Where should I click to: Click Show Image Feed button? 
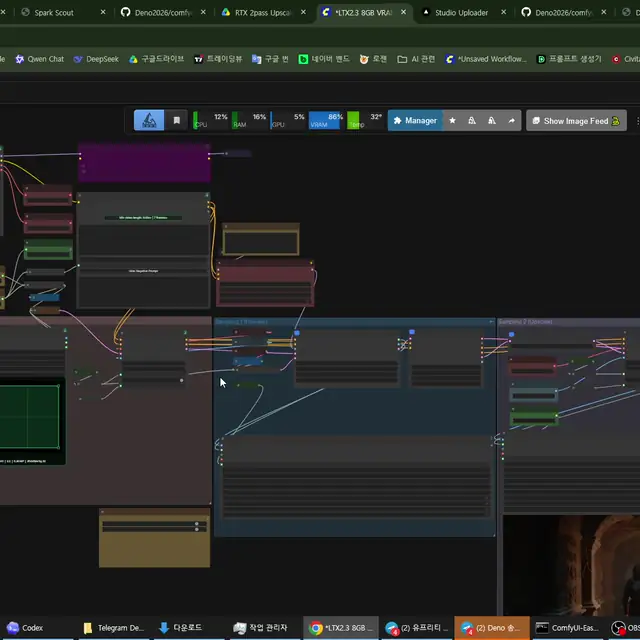tap(576, 121)
